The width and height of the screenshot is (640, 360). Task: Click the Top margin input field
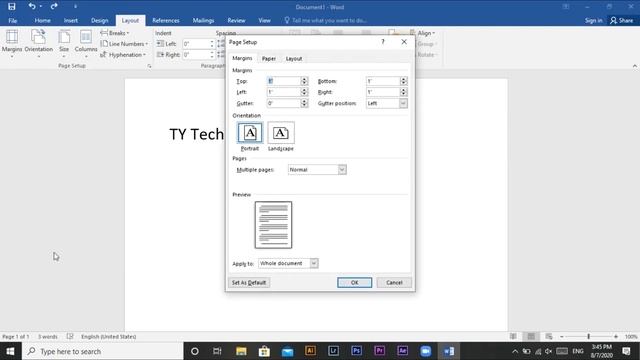point(284,81)
